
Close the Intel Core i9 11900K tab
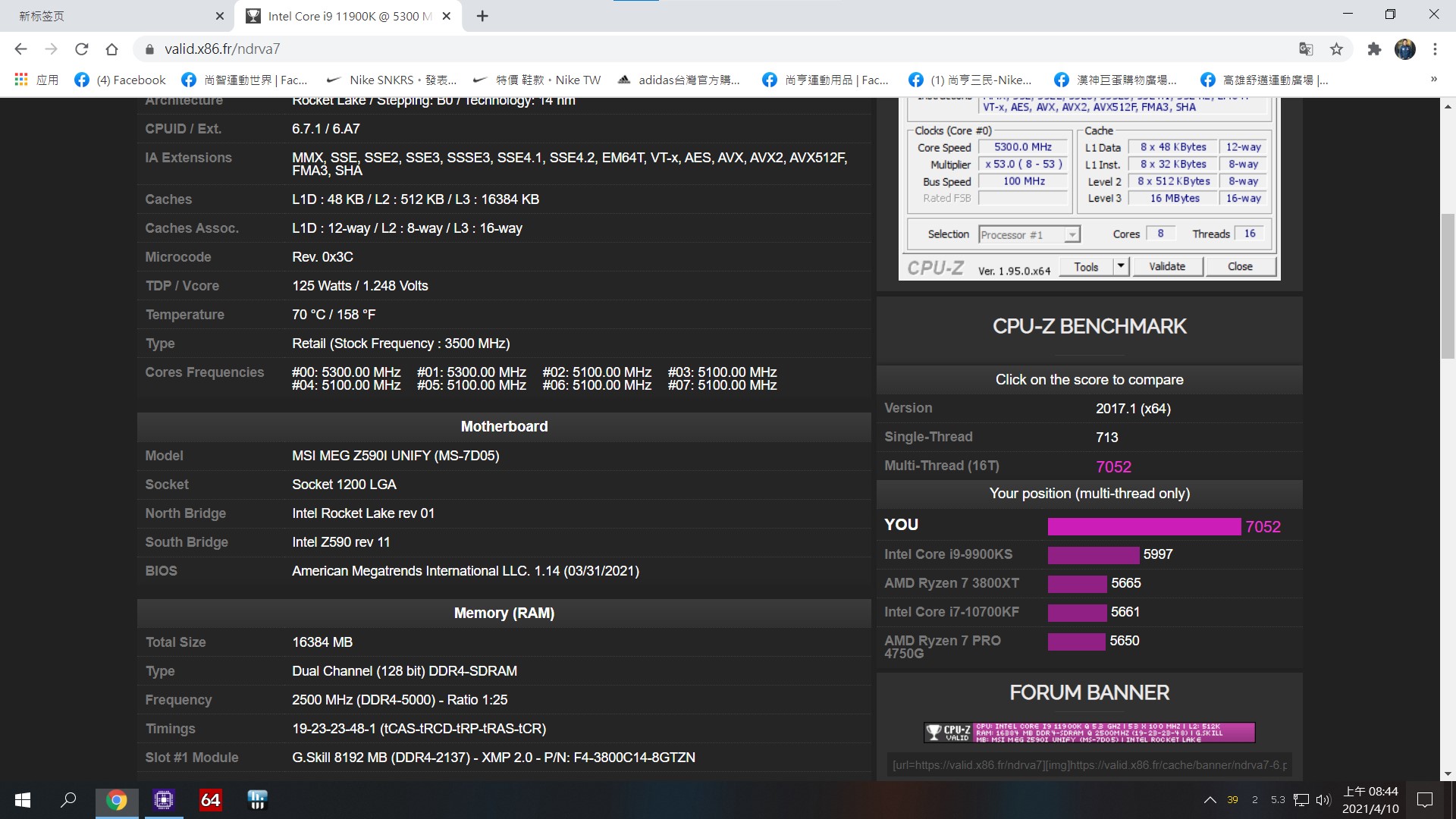click(447, 16)
